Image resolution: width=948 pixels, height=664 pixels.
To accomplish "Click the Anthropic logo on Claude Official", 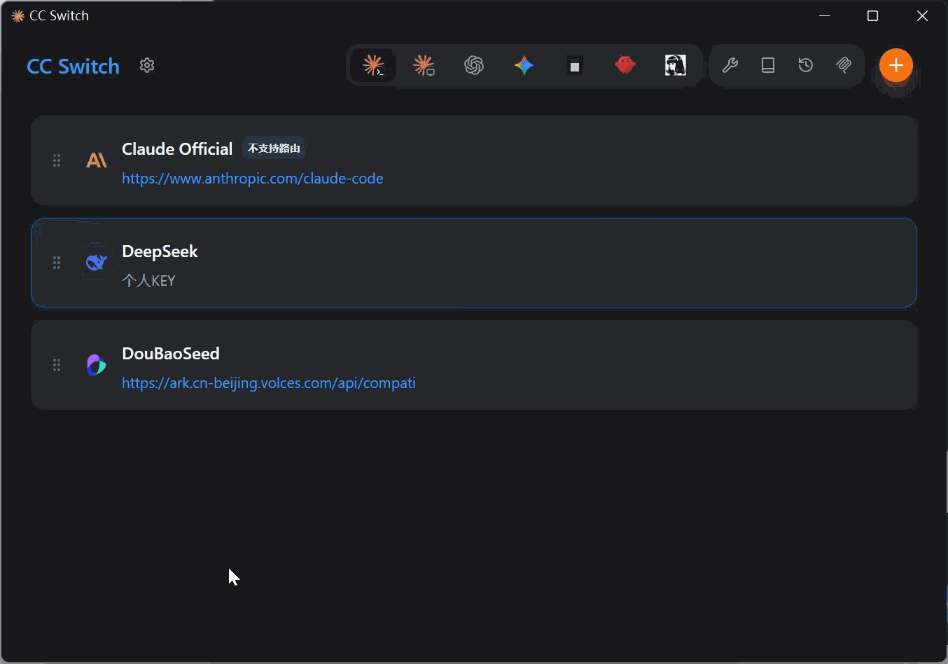I will click(97, 160).
